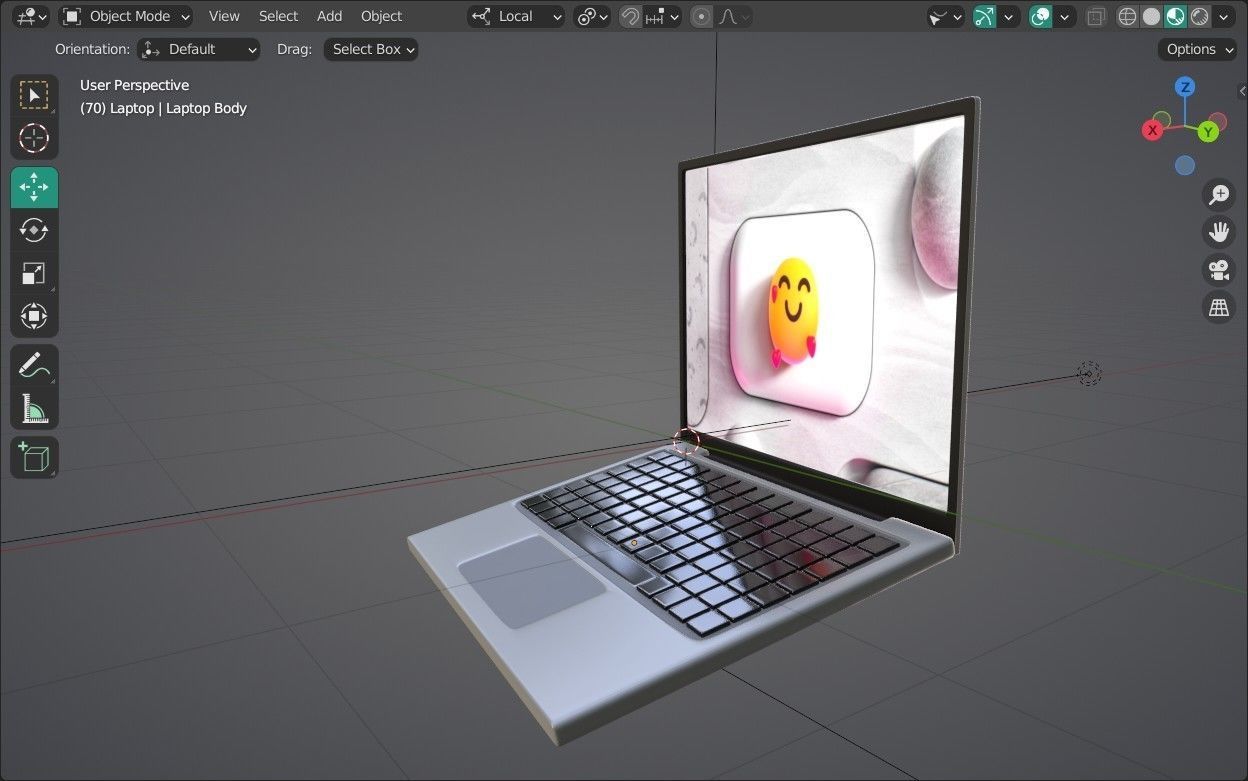This screenshot has height=781, width=1248.
Task: Select the Scale tool
Action: click(x=34, y=273)
